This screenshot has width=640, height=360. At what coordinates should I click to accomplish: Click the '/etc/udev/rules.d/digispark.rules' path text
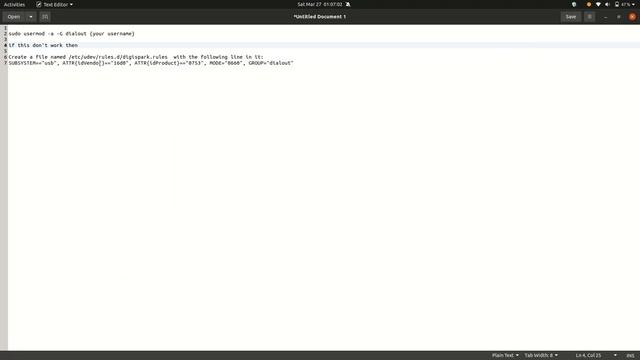pyautogui.click(x=118, y=57)
